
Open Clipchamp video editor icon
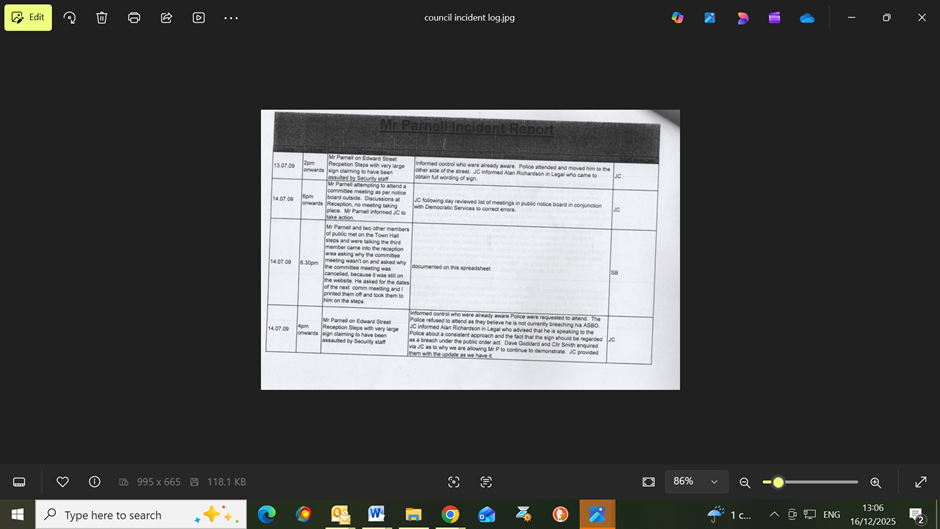[774, 18]
